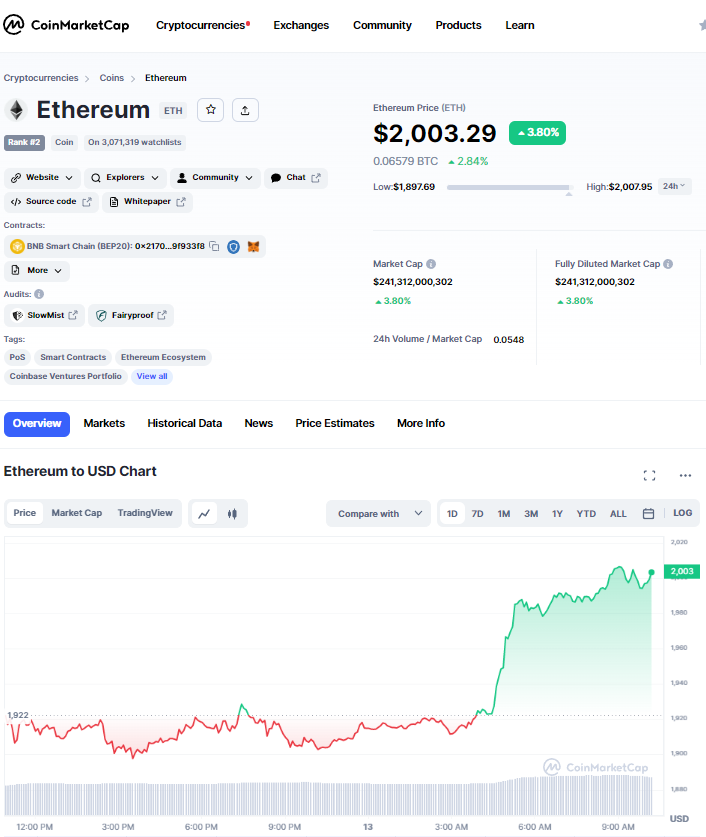The image size is (706, 837).
Task: Go to Cryptocurrencies breadcrumb
Action: click(41, 78)
